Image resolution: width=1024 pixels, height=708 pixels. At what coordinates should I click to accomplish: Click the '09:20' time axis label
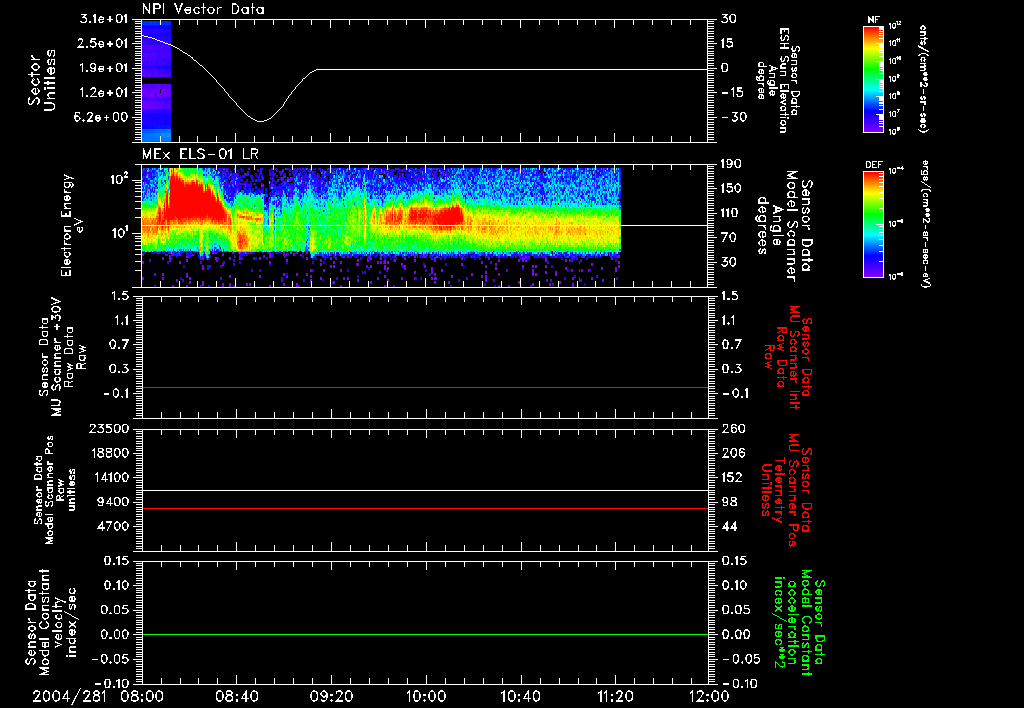[331, 696]
